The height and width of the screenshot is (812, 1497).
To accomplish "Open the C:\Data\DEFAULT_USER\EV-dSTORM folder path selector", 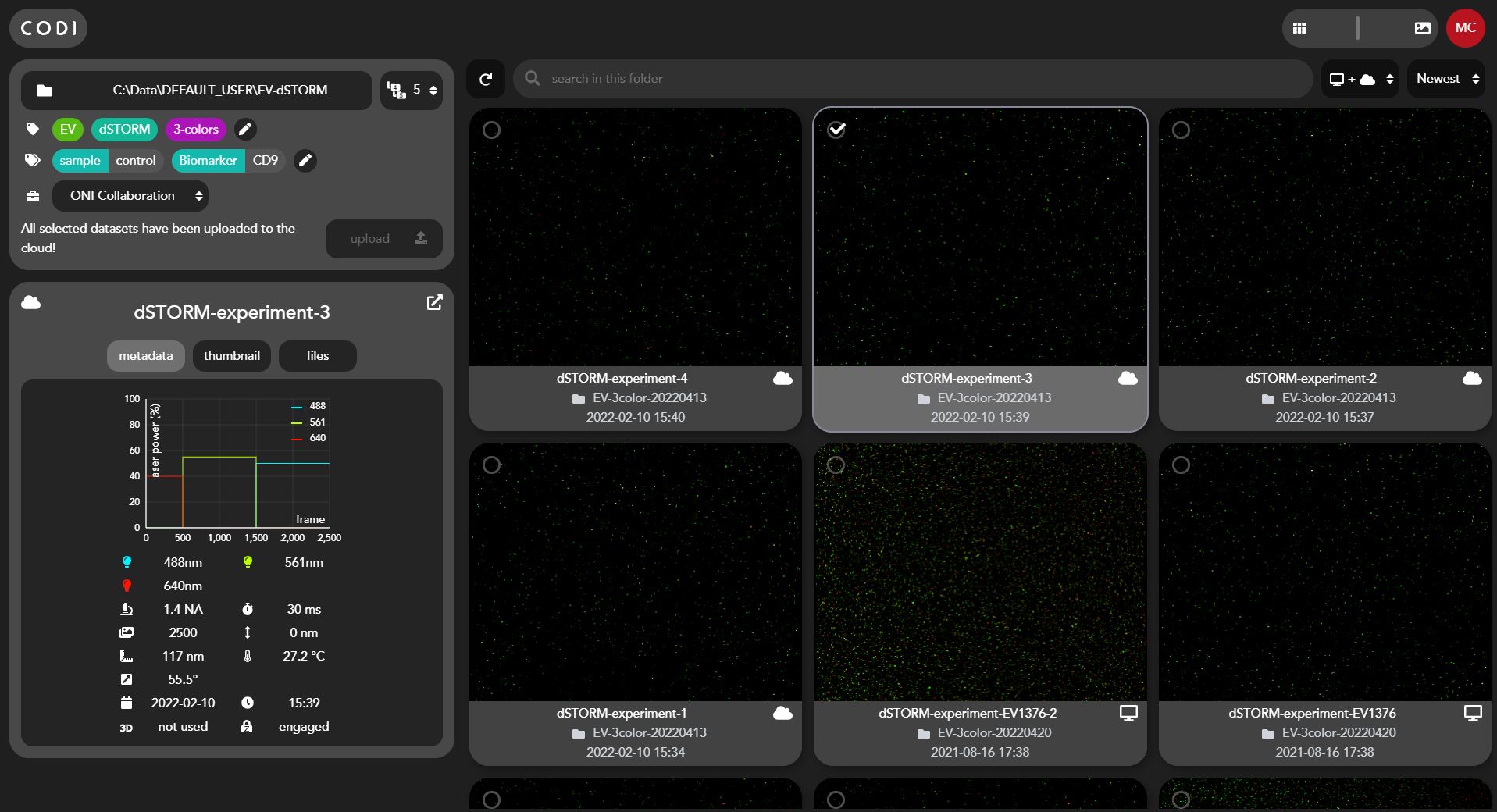I will tap(197, 91).
